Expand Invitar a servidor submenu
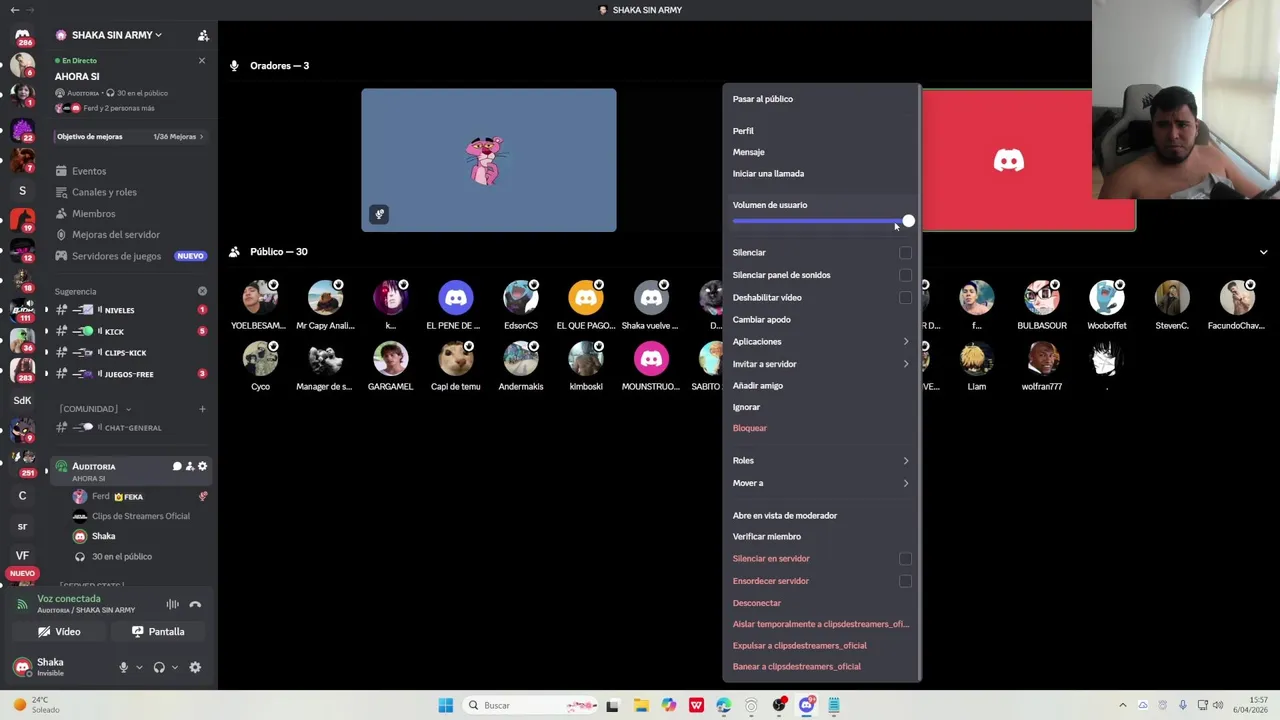This screenshot has height=720, width=1280. tap(820, 364)
